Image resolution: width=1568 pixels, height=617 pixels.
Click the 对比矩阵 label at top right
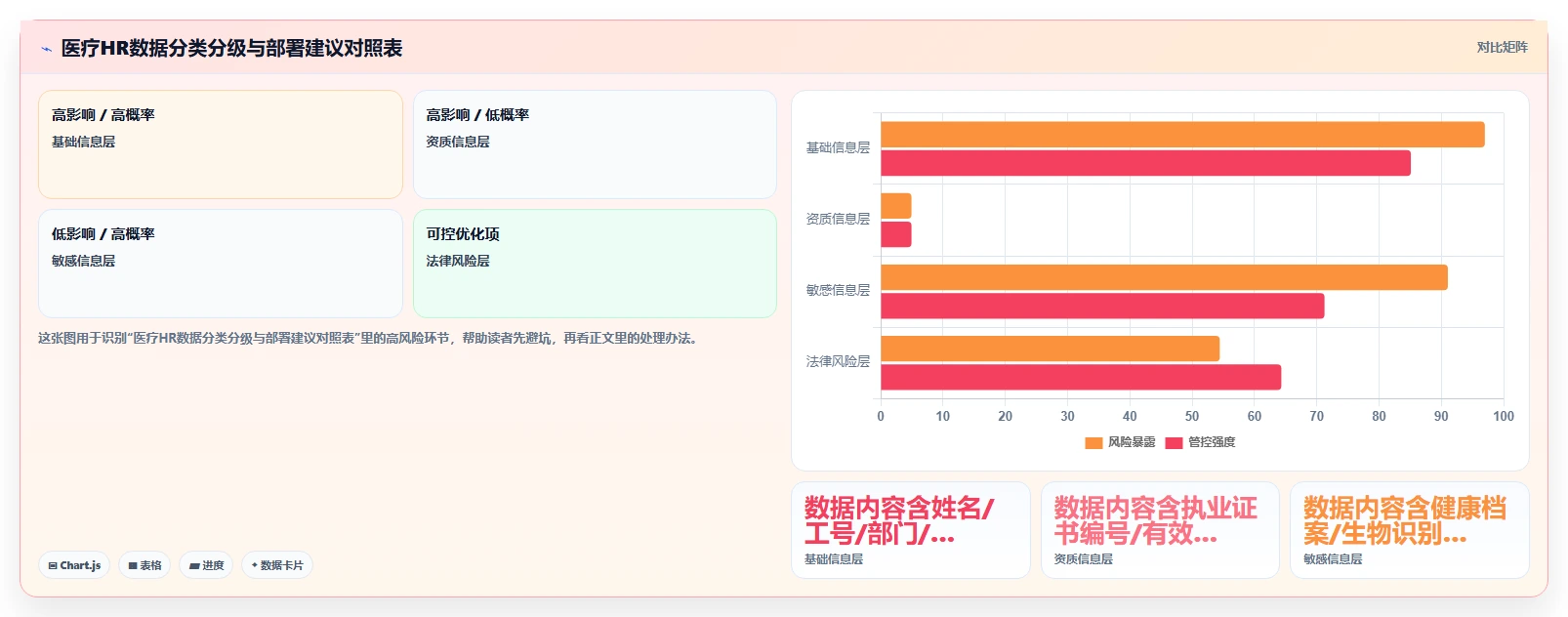pyautogui.click(x=1502, y=47)
